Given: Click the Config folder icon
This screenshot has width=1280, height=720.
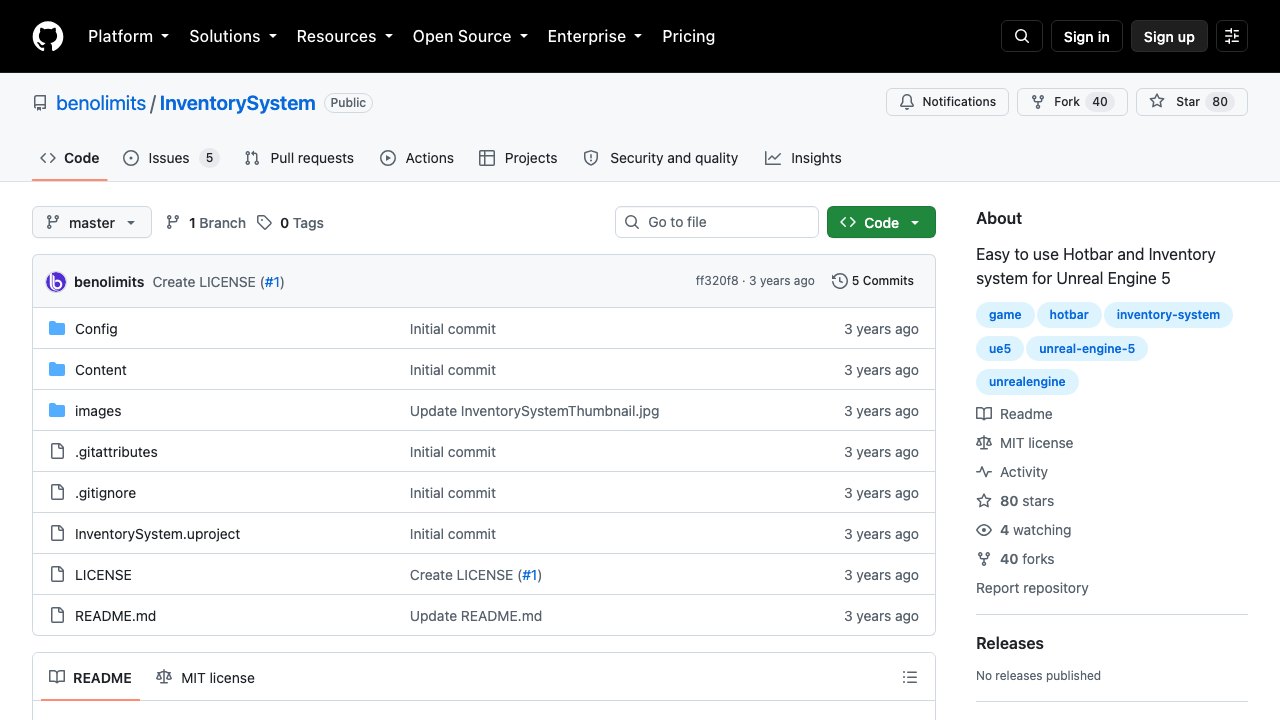Looking at the screenshot, I should [x=57, y=329].
